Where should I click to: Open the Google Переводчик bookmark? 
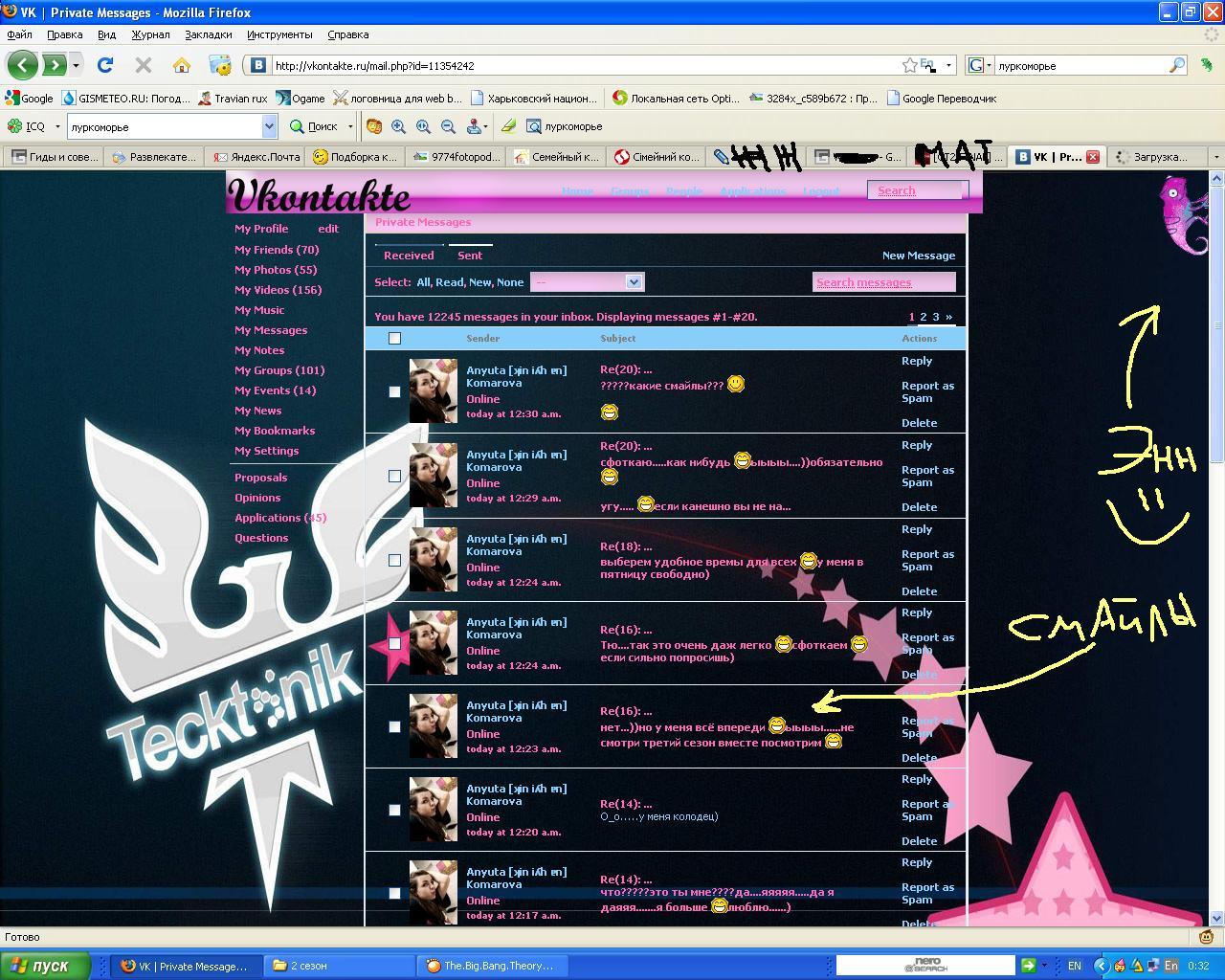[942, 98]
